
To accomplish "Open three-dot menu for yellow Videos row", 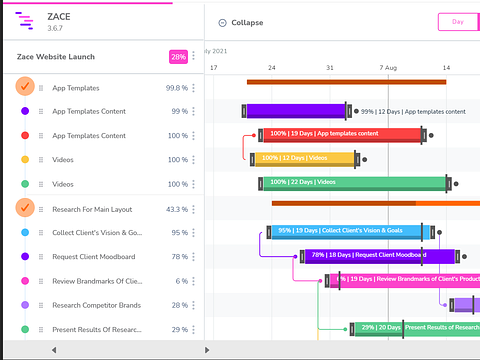I will [x=194, y=160].
